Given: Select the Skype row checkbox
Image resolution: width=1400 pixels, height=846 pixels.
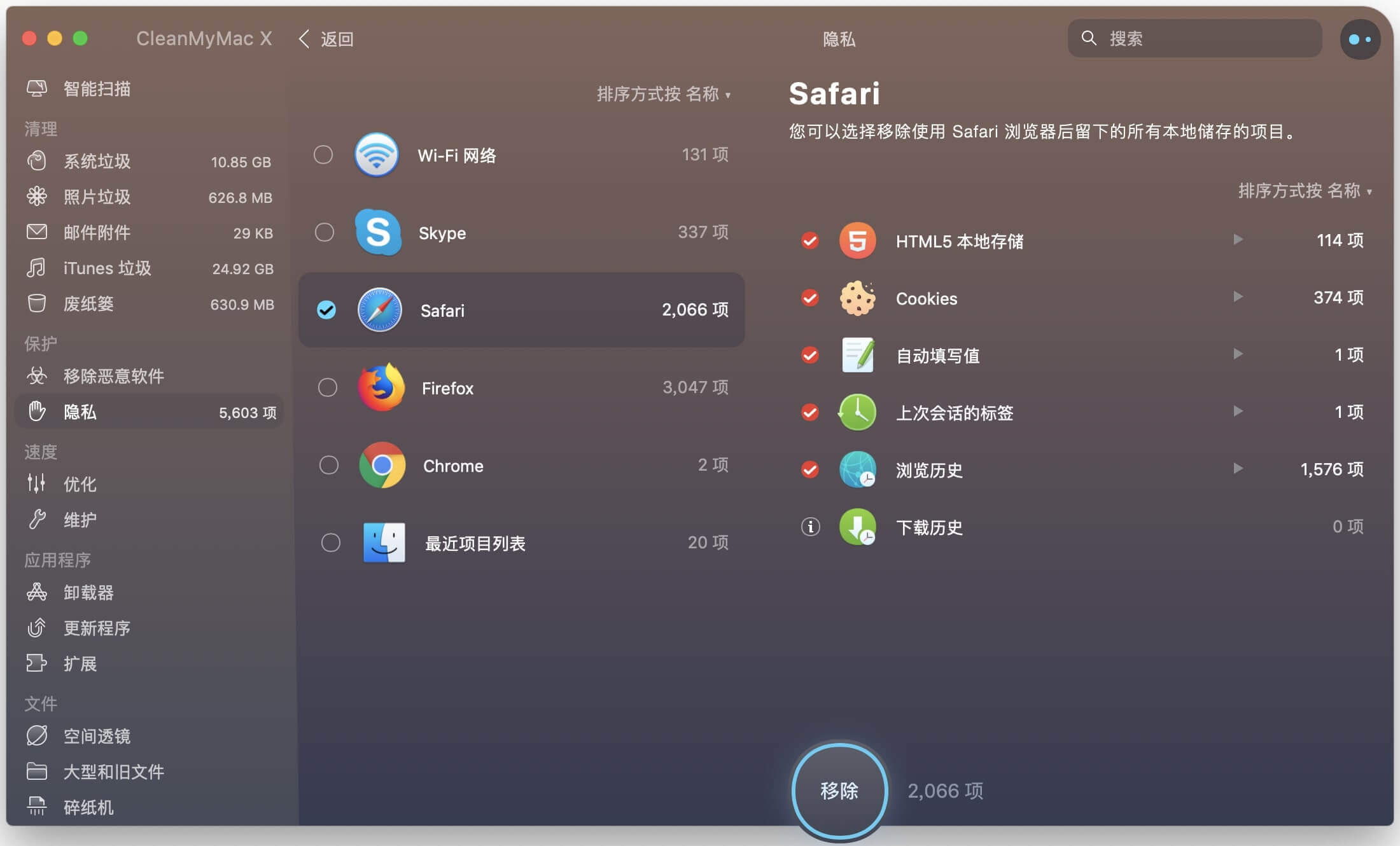Looking at the screenshot, I should pyautogui.click(x=325, y=232).
